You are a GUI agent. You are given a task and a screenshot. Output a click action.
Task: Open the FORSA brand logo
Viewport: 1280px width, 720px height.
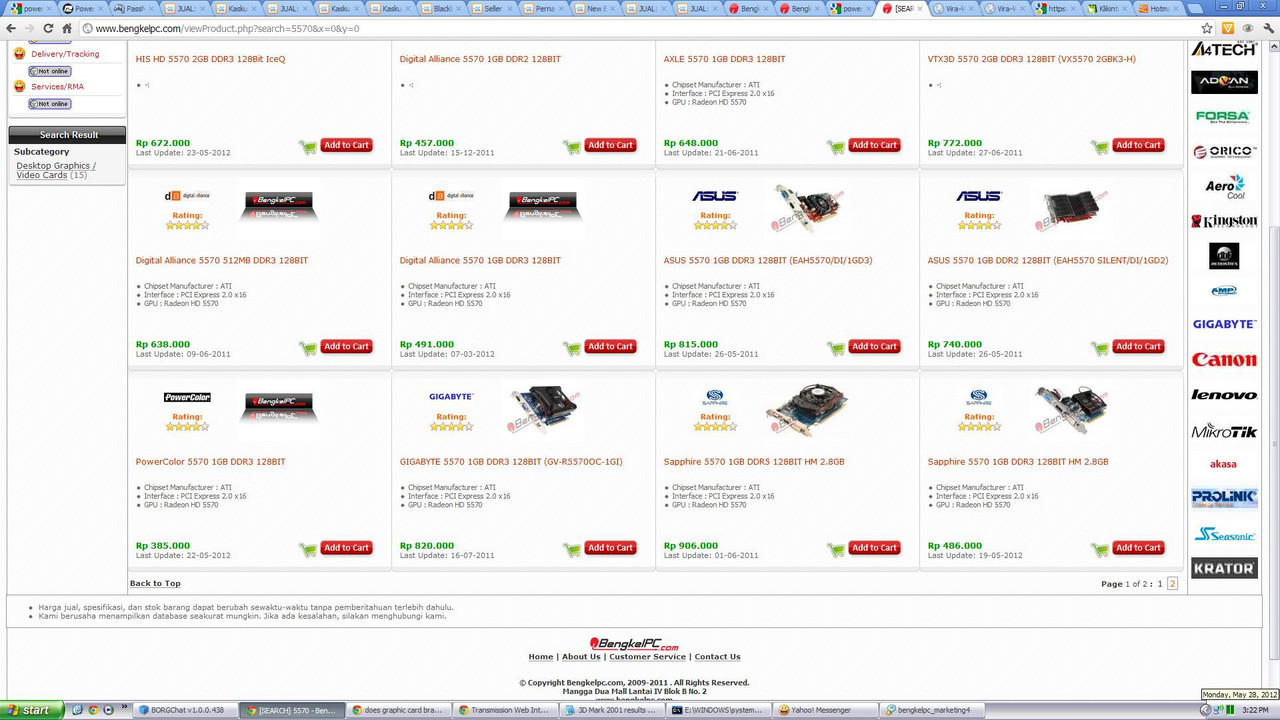click(1224, 117)
